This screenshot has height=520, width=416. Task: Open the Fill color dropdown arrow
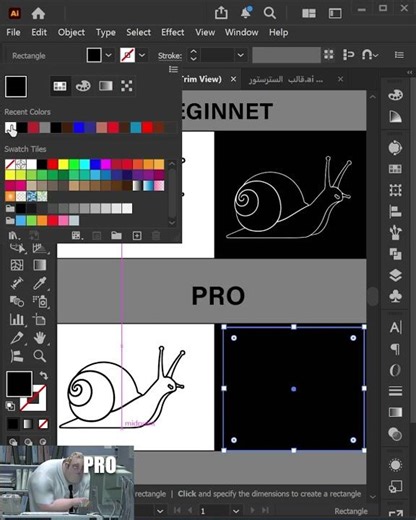pos(108,55)
